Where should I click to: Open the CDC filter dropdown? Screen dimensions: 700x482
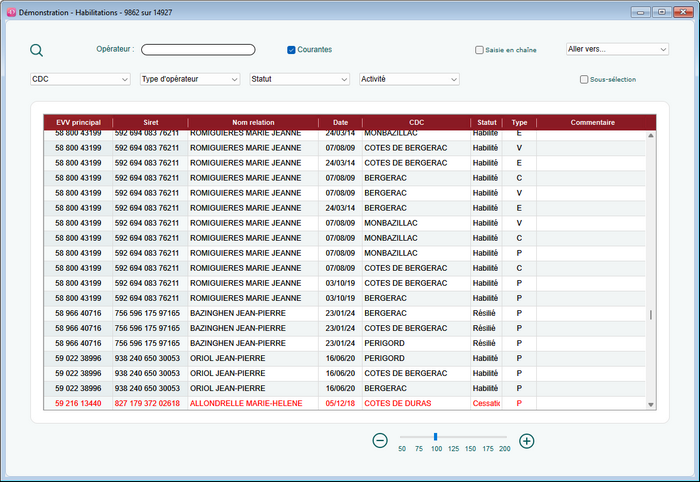(x=80, y=79)
